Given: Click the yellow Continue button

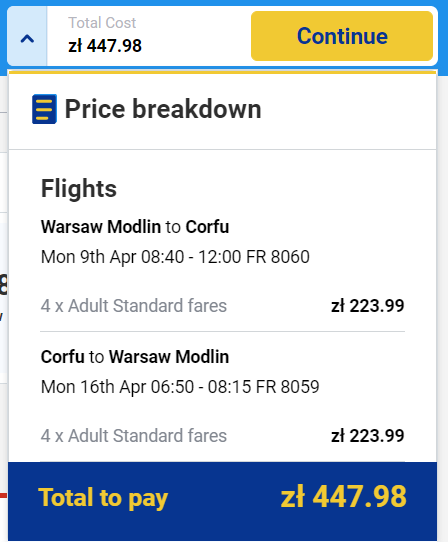Looking at the screenshot, I should pyautogui.click(x=342, y=36).
